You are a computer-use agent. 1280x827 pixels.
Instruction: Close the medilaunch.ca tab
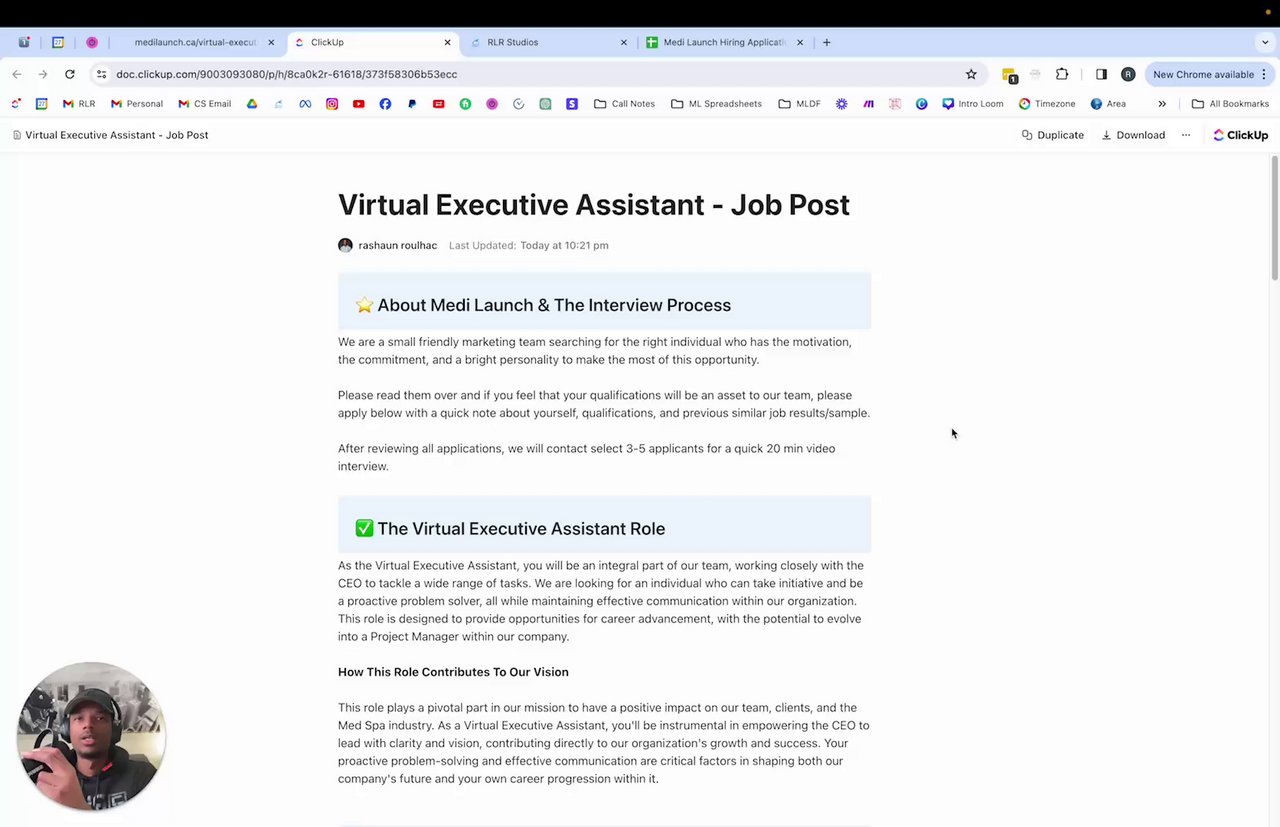271,42
